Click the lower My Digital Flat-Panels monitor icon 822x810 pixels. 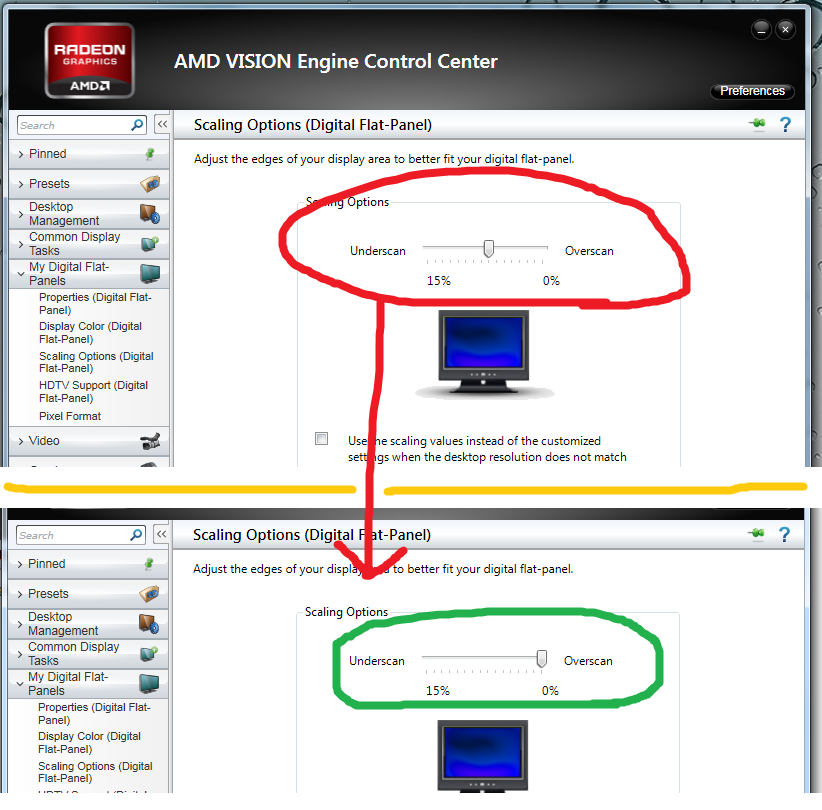149,684
